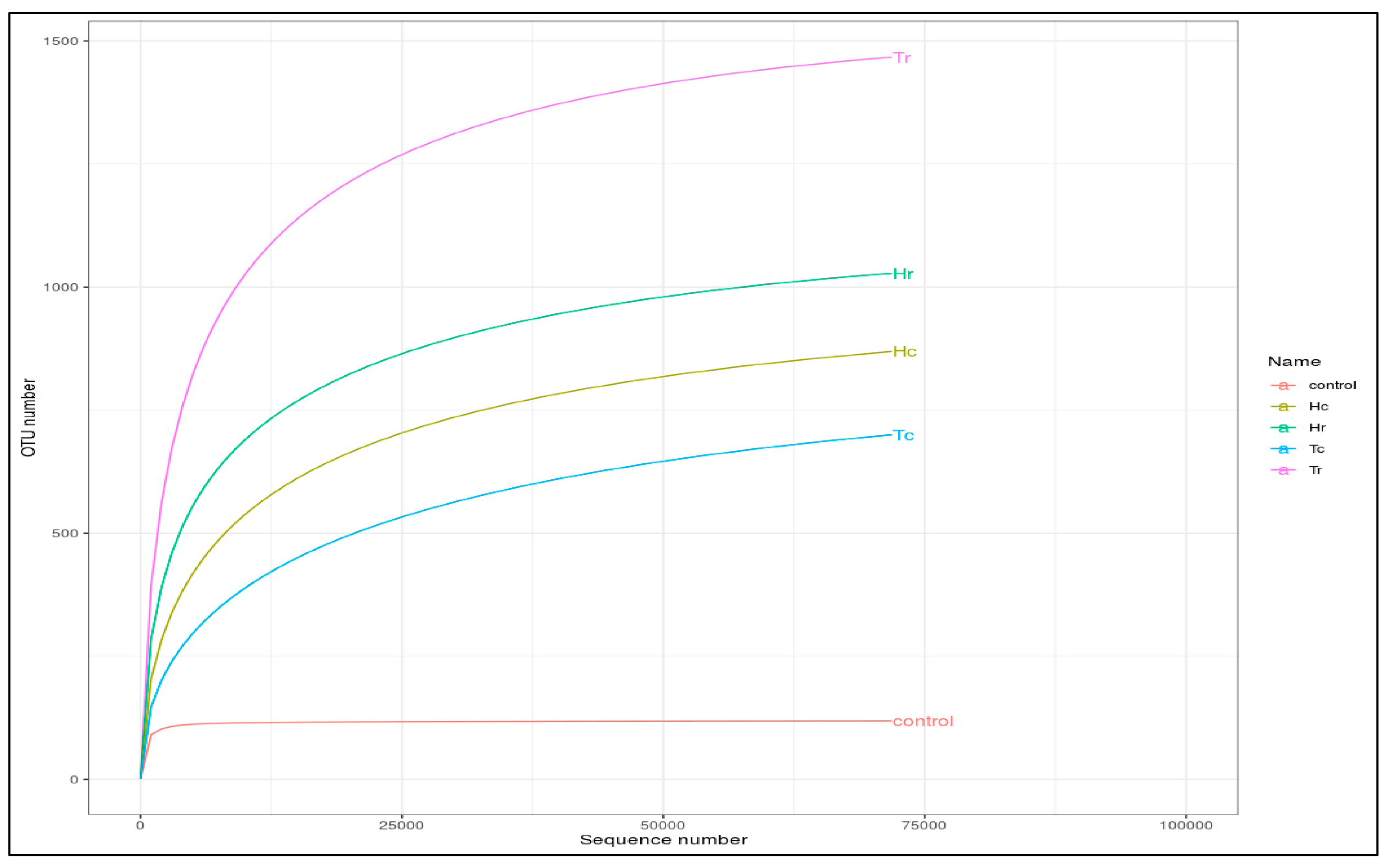Select the 'Tr' legend text entry

pyautogui.click(x=1316, y=470)
